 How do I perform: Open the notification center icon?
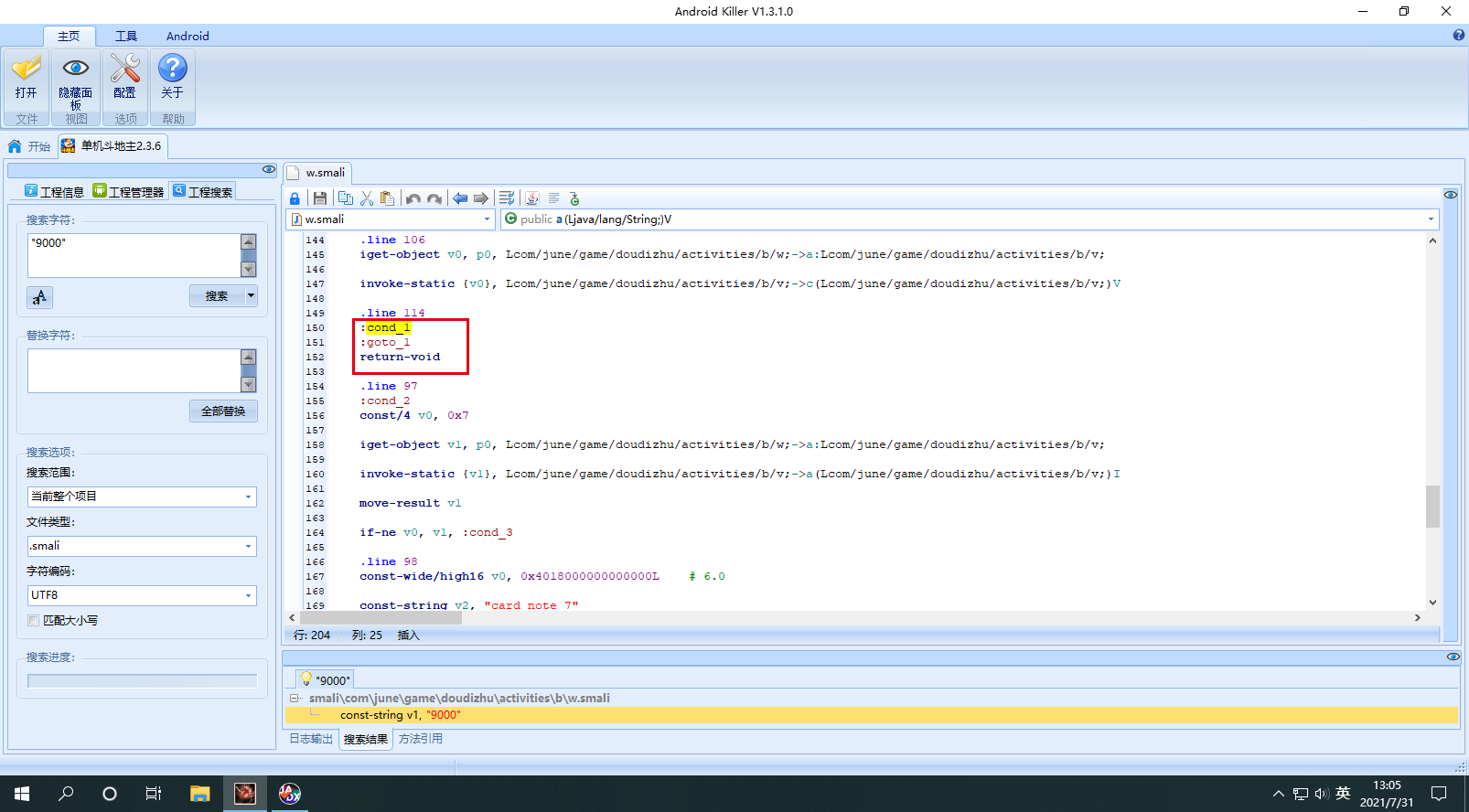coord(1439,794)
